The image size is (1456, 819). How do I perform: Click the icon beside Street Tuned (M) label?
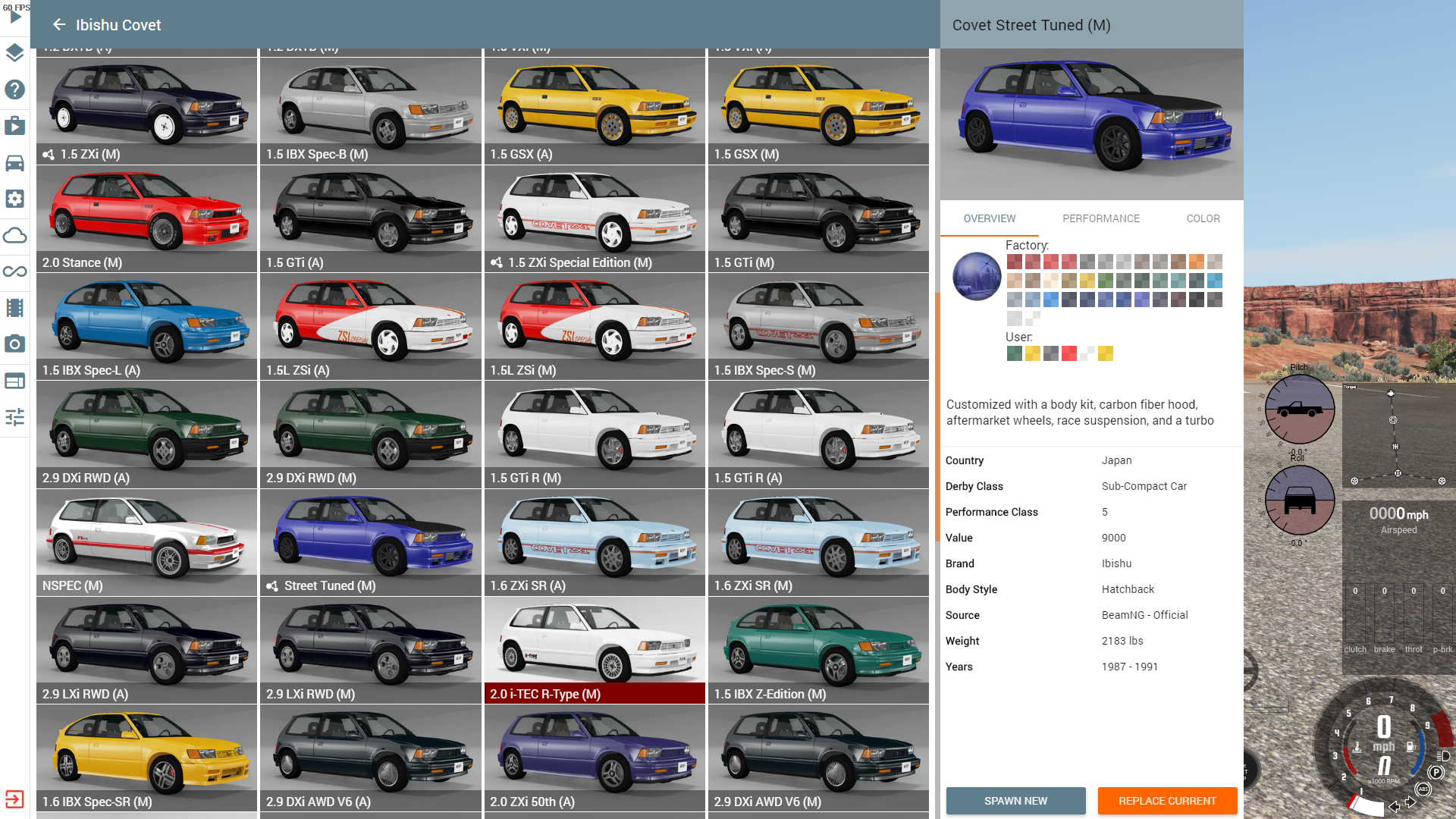coord(272,586)
